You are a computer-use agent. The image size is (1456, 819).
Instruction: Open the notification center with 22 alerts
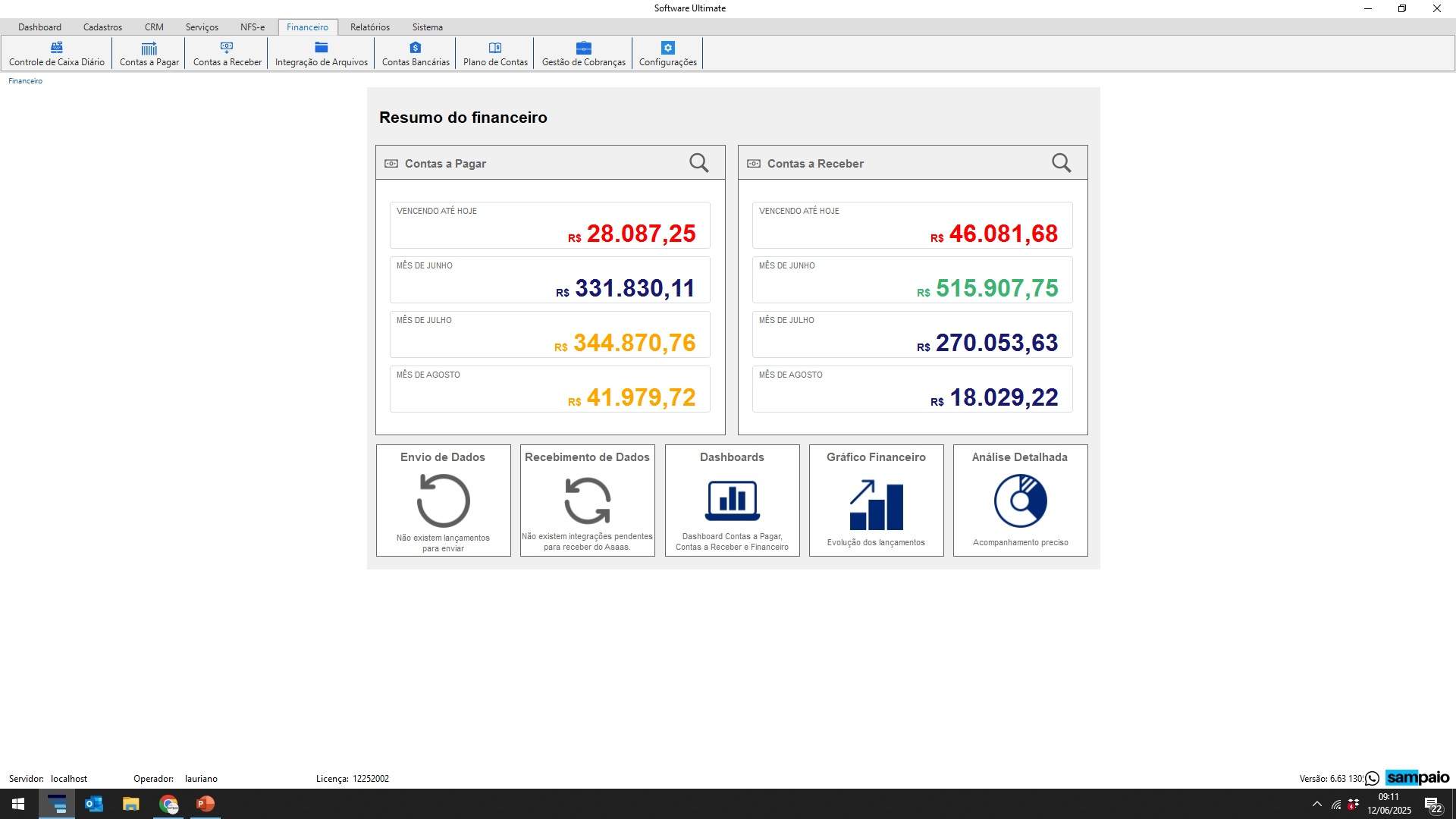tap(1432, 805)
